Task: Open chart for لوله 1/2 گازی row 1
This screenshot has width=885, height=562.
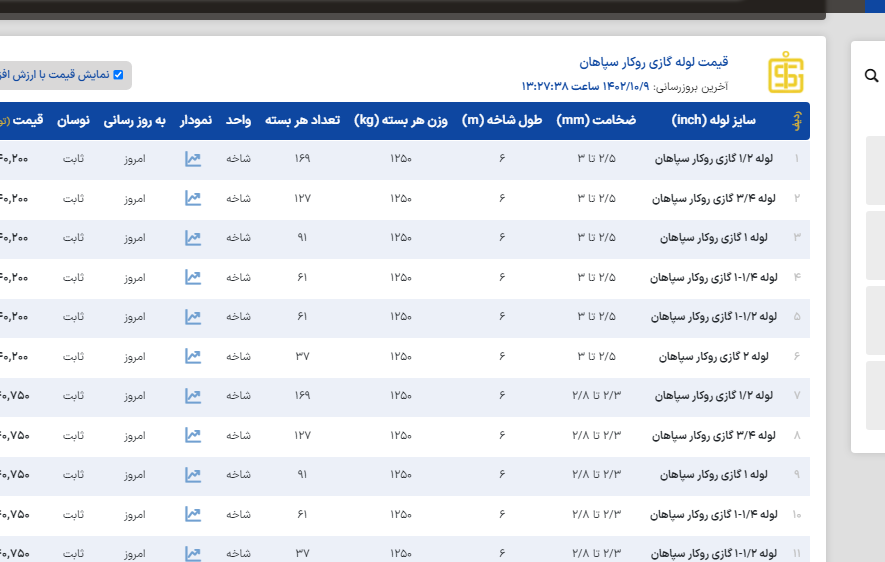Action: (x=193, y=159)
